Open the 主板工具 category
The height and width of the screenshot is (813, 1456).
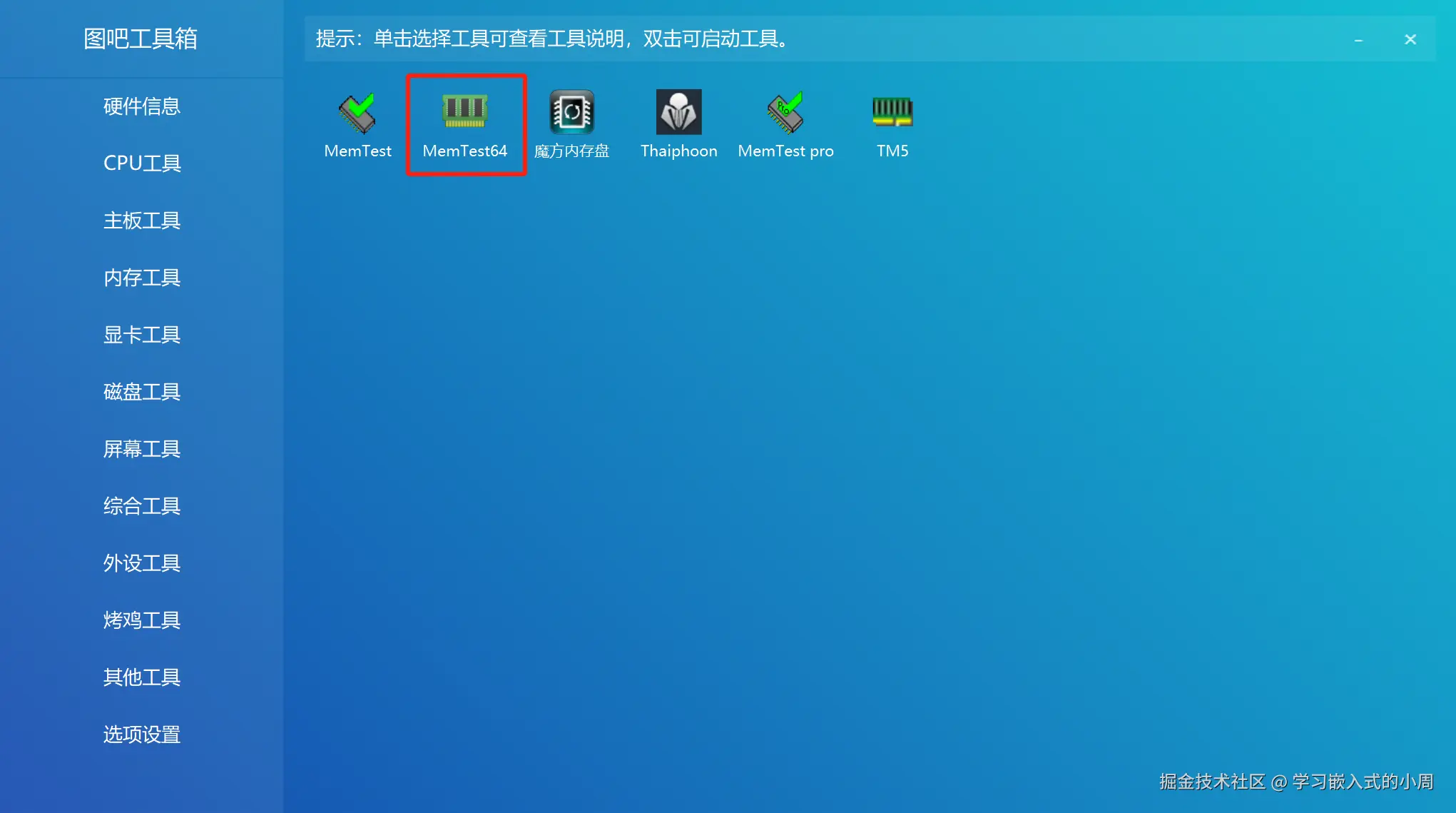coord(141,221)
